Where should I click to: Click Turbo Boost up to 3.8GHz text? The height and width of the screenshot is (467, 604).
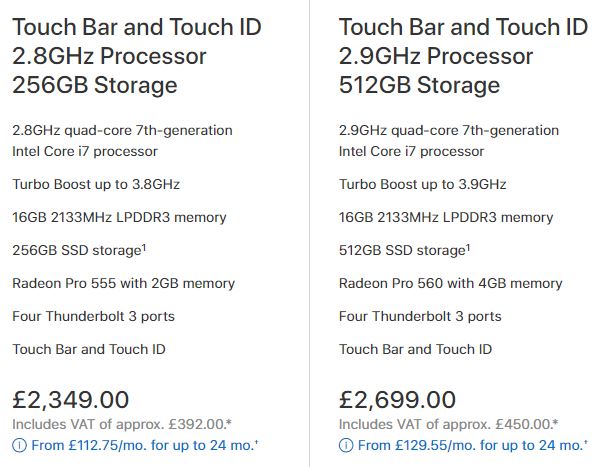tap(96, 184)
